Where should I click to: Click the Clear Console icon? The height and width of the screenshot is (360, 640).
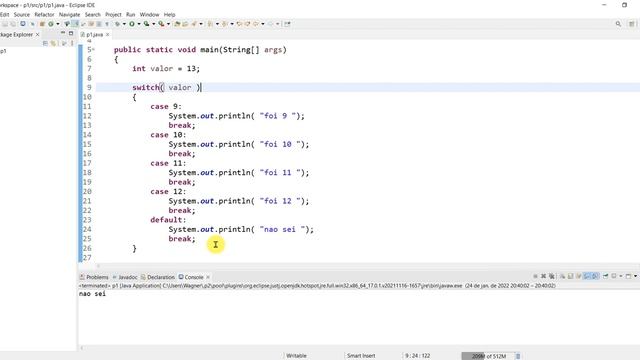click(562, 276)
